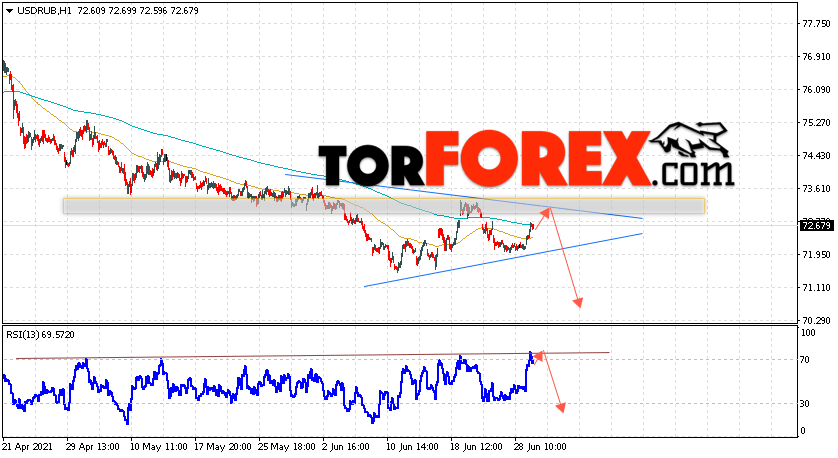Click the 70.290 price scale value
Viewport: 838px width, 458px height.
click(x=816, y=321)
